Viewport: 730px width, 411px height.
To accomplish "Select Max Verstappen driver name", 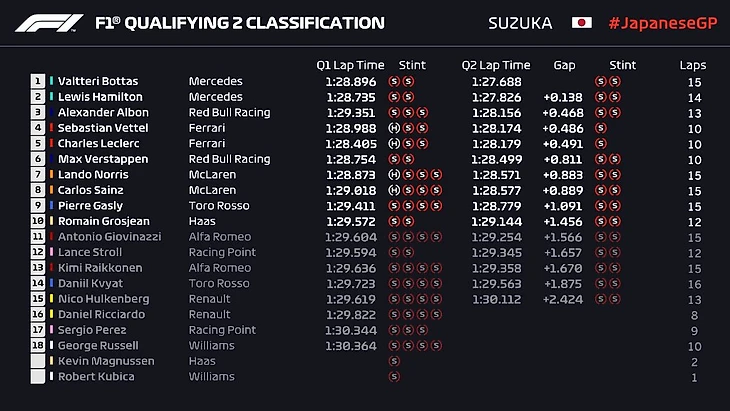I will point(104,159).
